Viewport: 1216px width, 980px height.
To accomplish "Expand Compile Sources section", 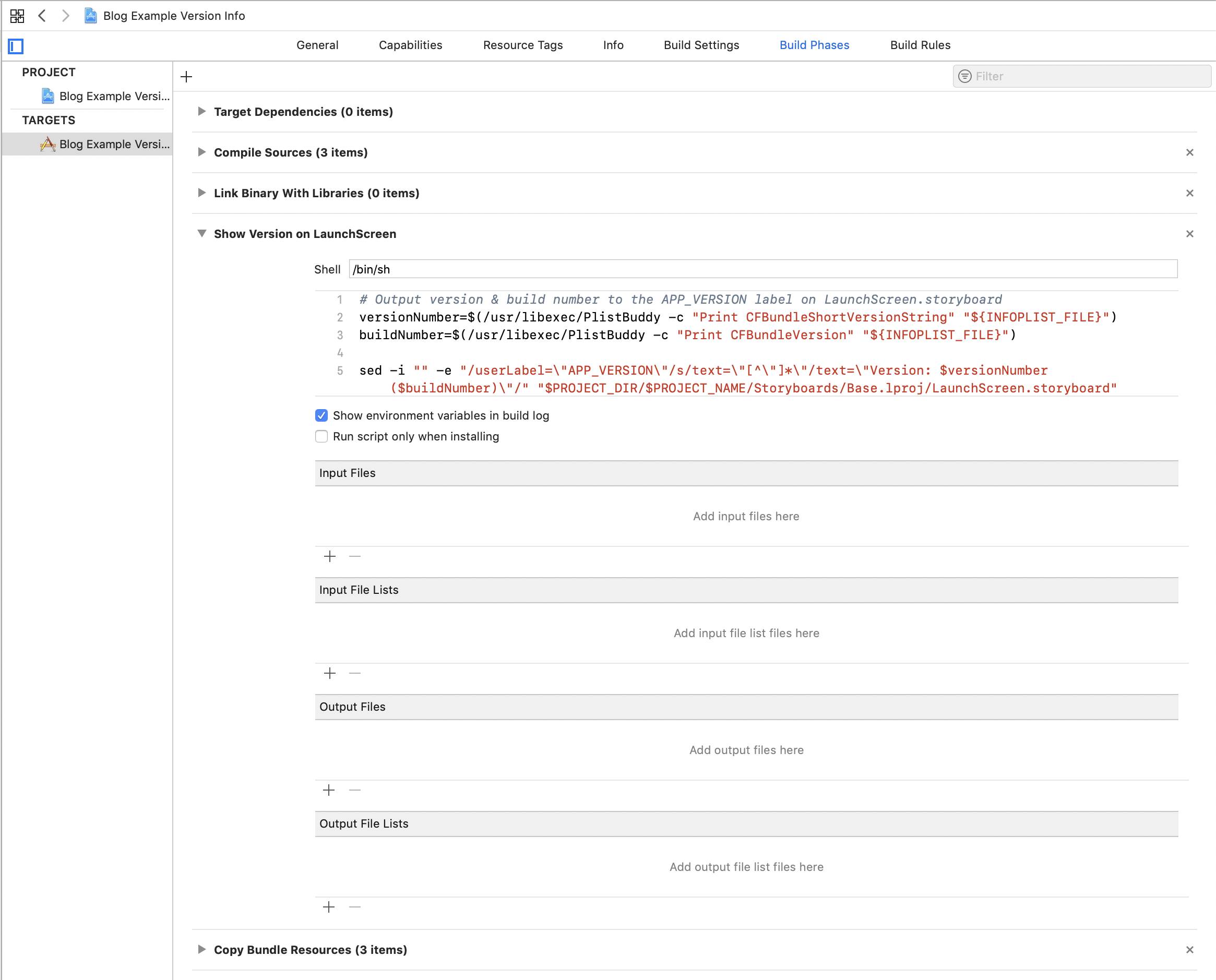I will pyautogui.click(x=201, y=152).
